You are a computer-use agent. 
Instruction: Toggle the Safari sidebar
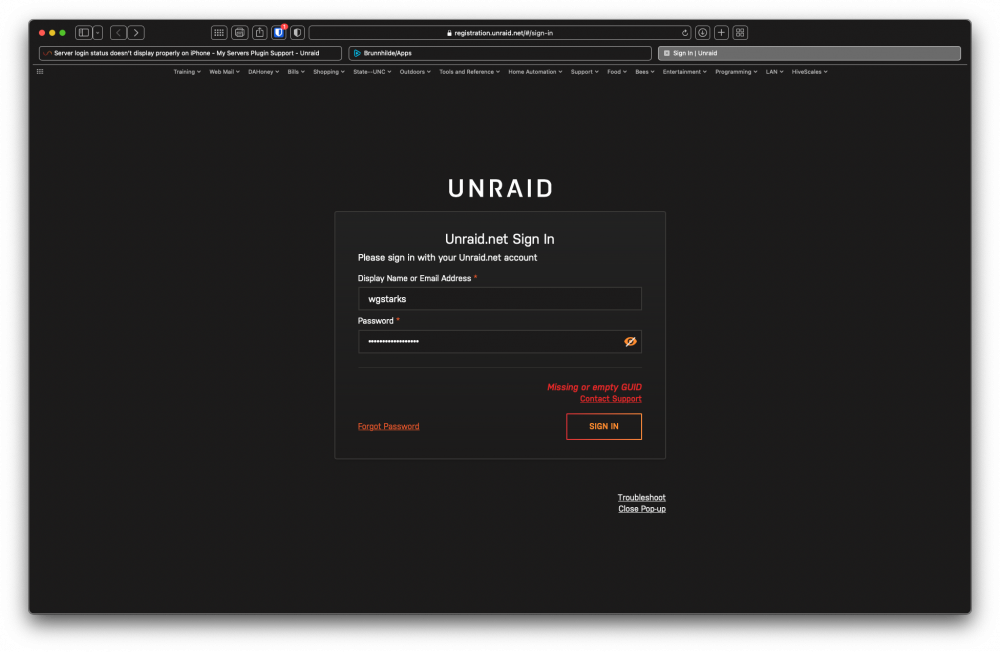84,33
